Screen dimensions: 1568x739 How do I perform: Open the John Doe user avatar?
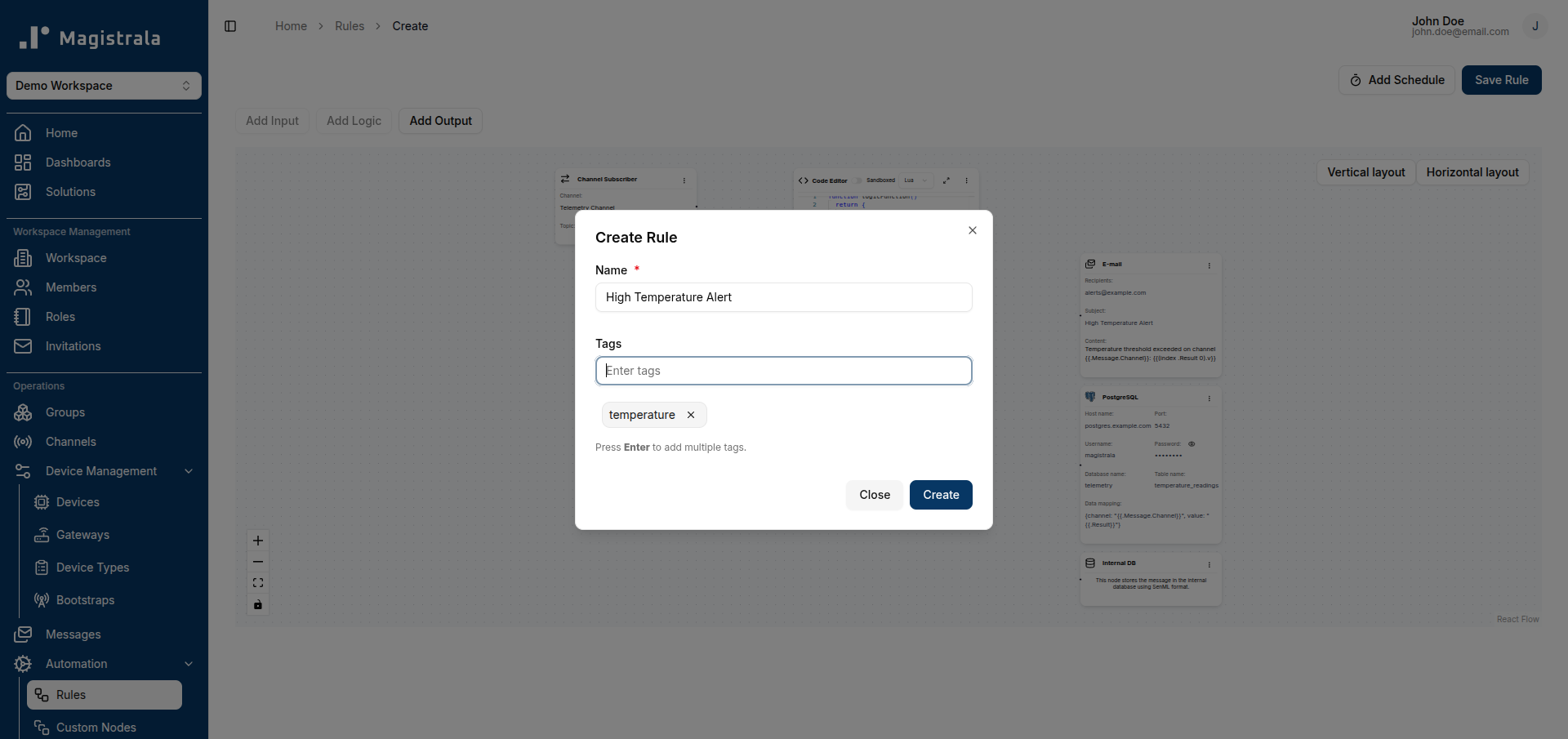(1535, 26)
